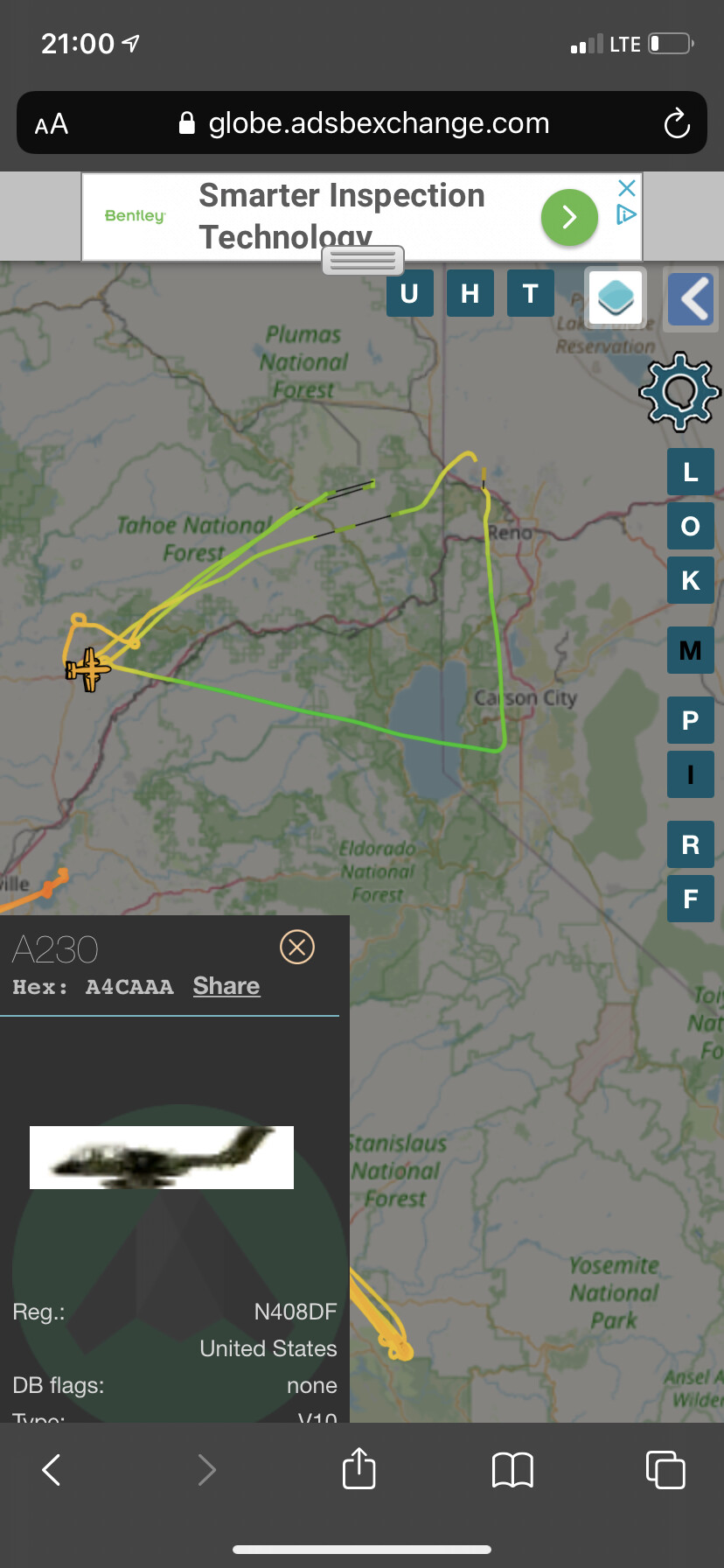Click the P map button
This screenshot has width=724, height=1568.
pyautogui.click(x=691, y=720)
